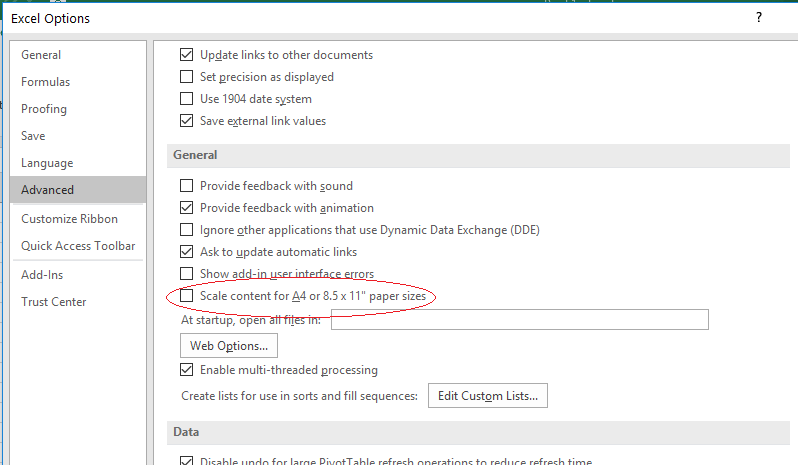Open the General options category
798x465 pixels.
78,54
